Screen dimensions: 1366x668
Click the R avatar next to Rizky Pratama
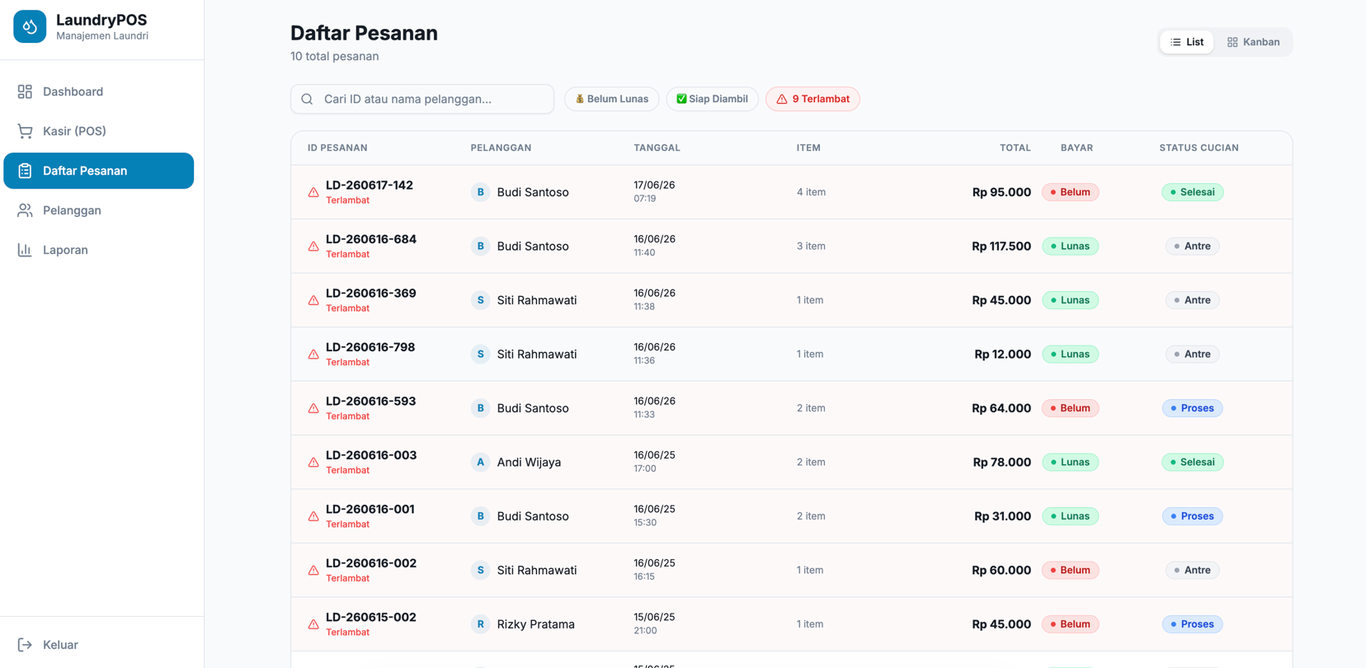pyautogui.click(x=480, y=624)
